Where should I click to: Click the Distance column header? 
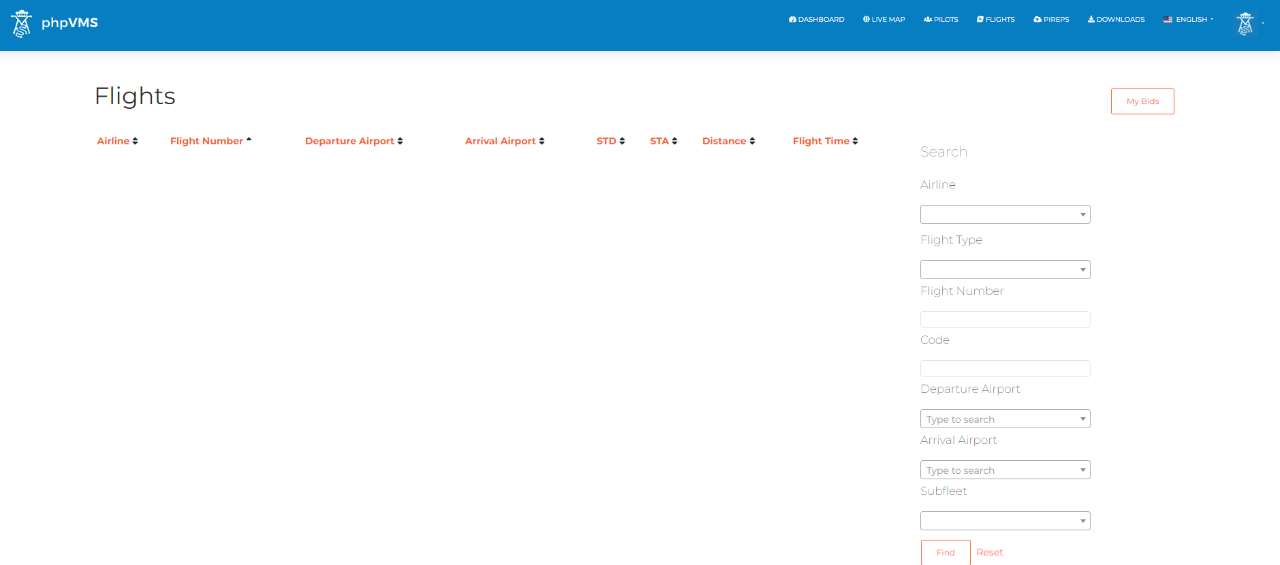tap(724, 141)
